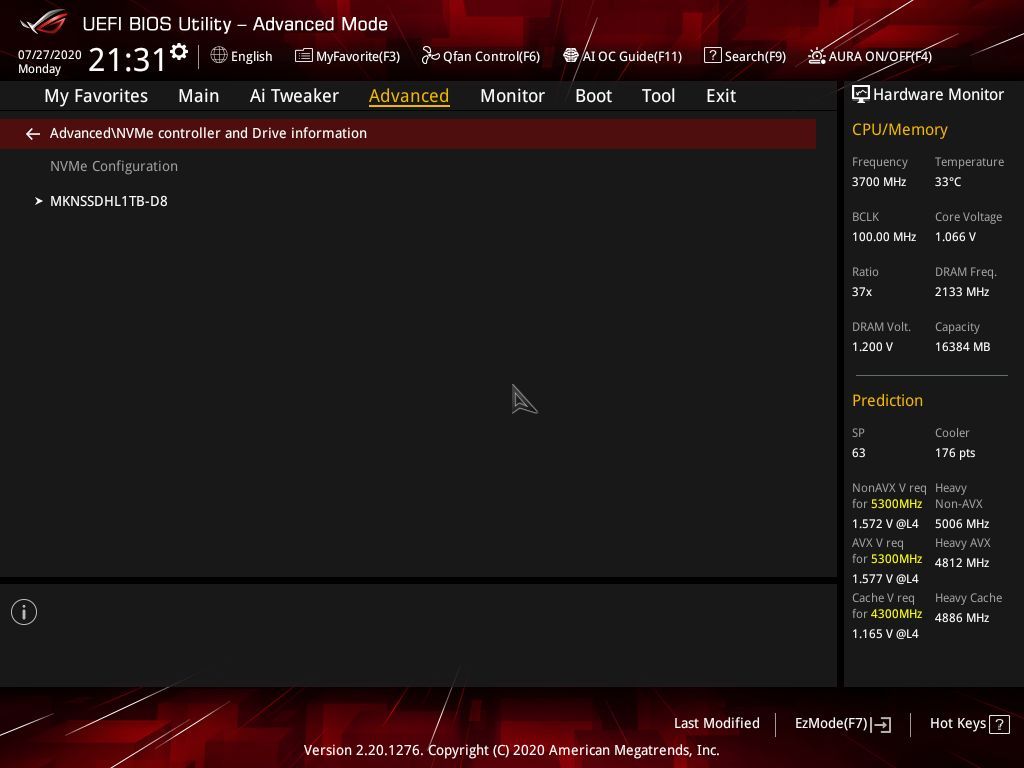The image size is (1024, 768).
Task: Launch AI OC Guide brain icon
Action: pyautogui.click(x=570, y=56)
